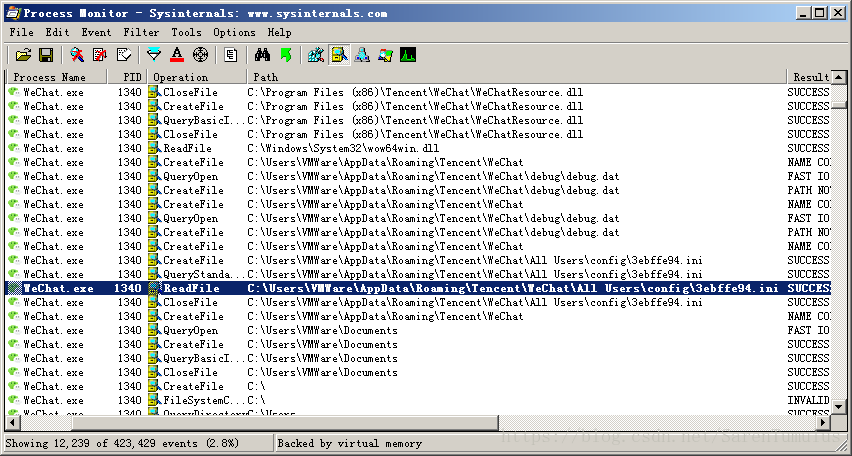Click the Process Monitor title bar system icon
Image resolution: width=852 pixels, height=456 pixels.
click(12, 13)
